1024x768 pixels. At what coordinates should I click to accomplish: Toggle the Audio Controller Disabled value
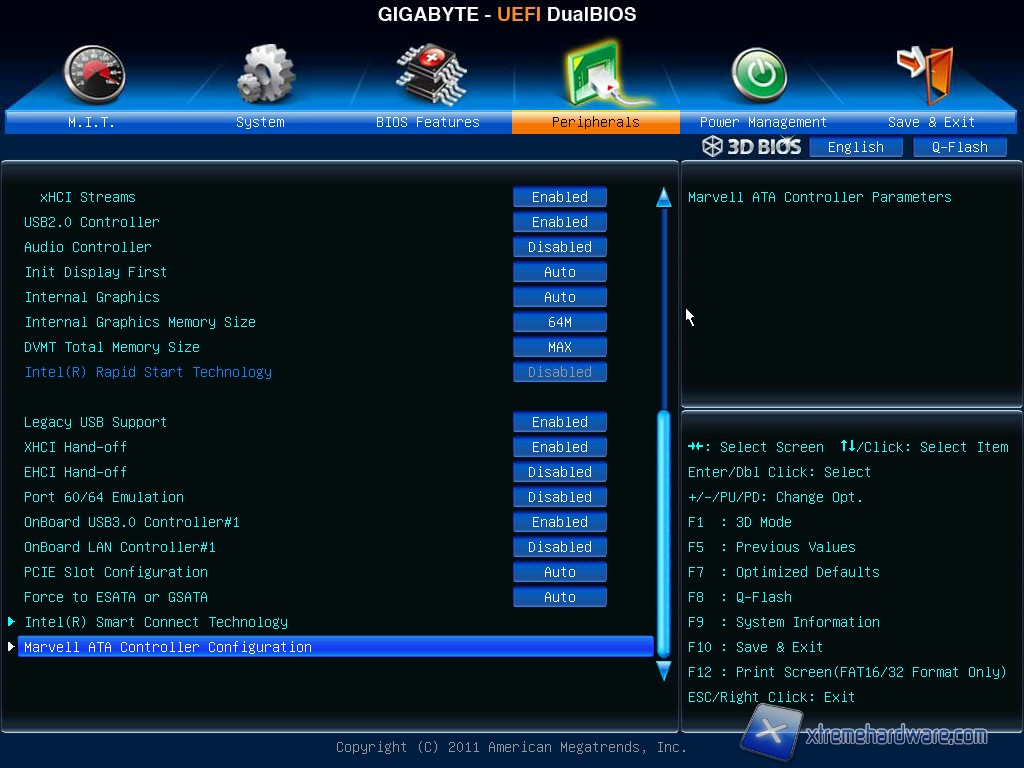[x=560, y=247]
